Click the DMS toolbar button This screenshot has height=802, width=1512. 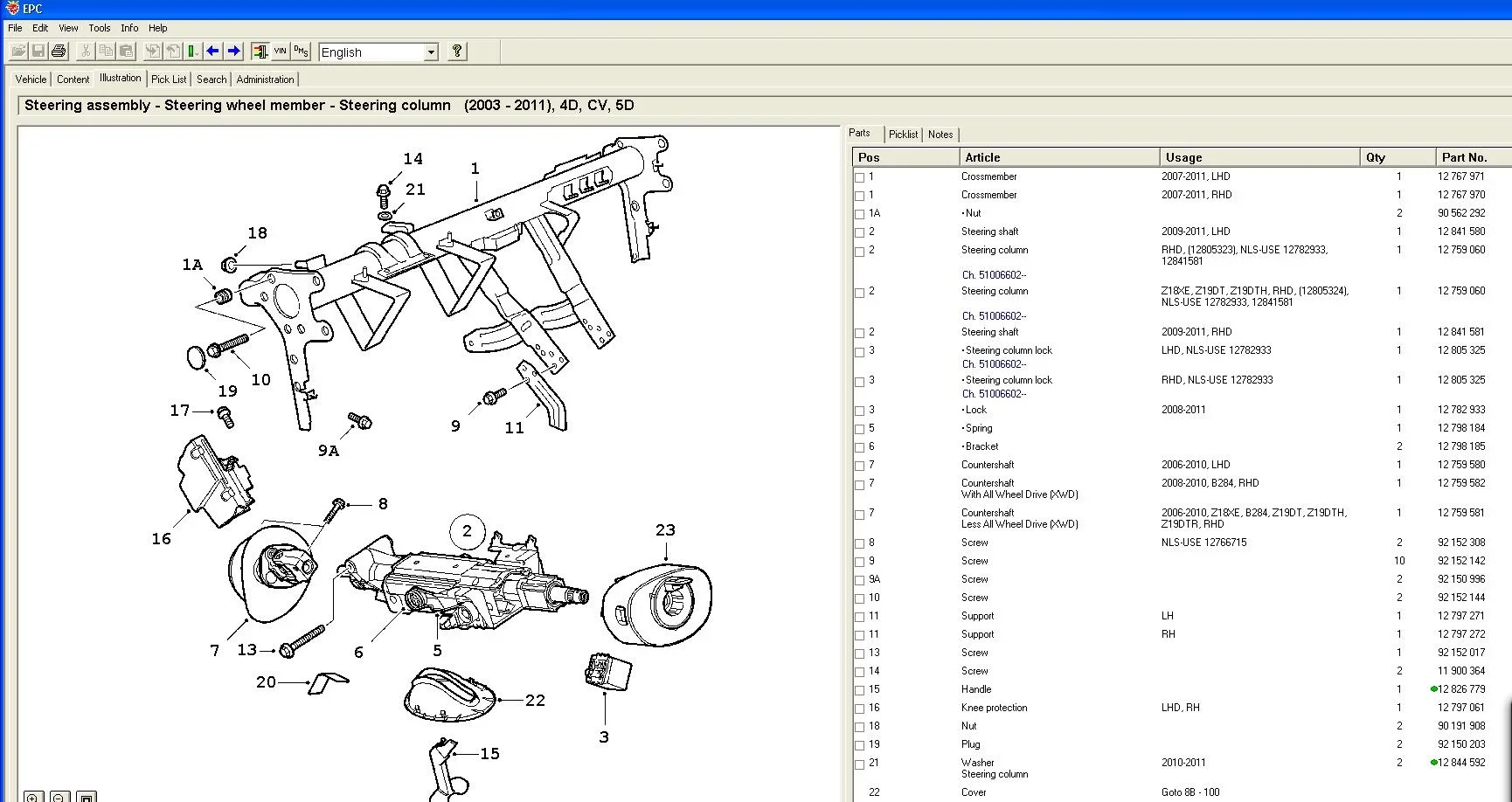301,52
